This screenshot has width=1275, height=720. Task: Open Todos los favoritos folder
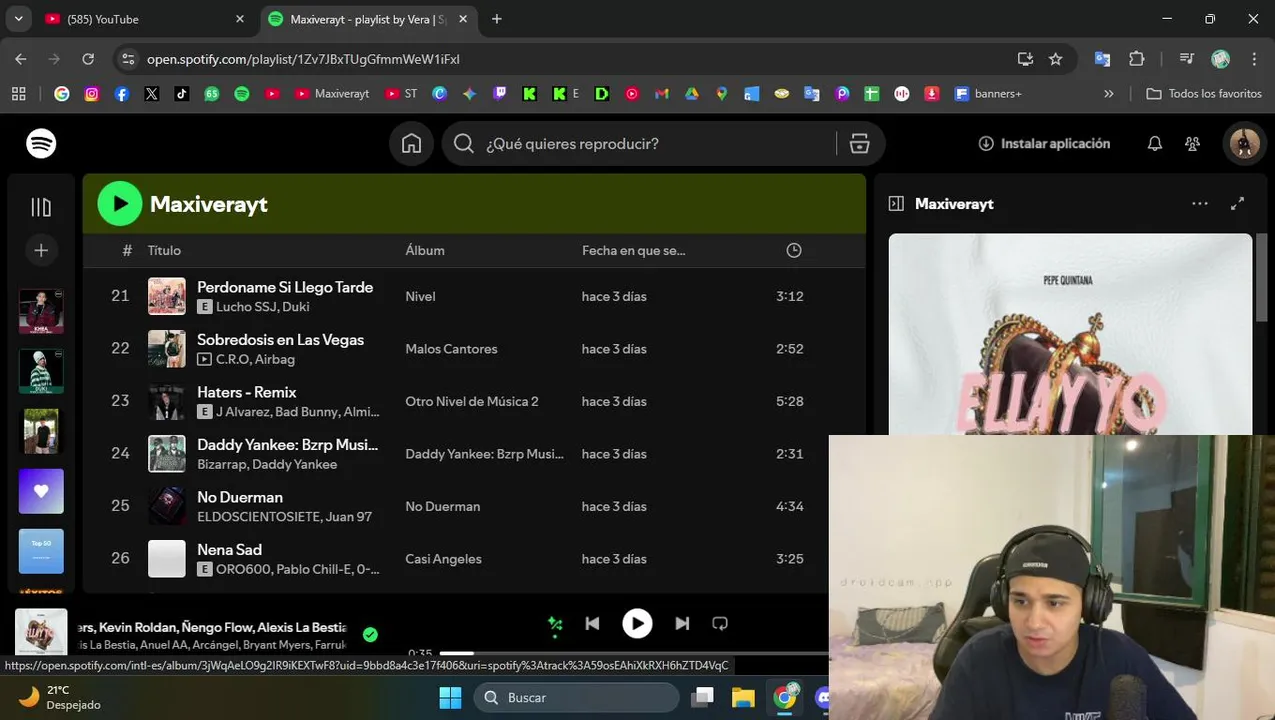pyautogui.click(x=1204, y=94)
